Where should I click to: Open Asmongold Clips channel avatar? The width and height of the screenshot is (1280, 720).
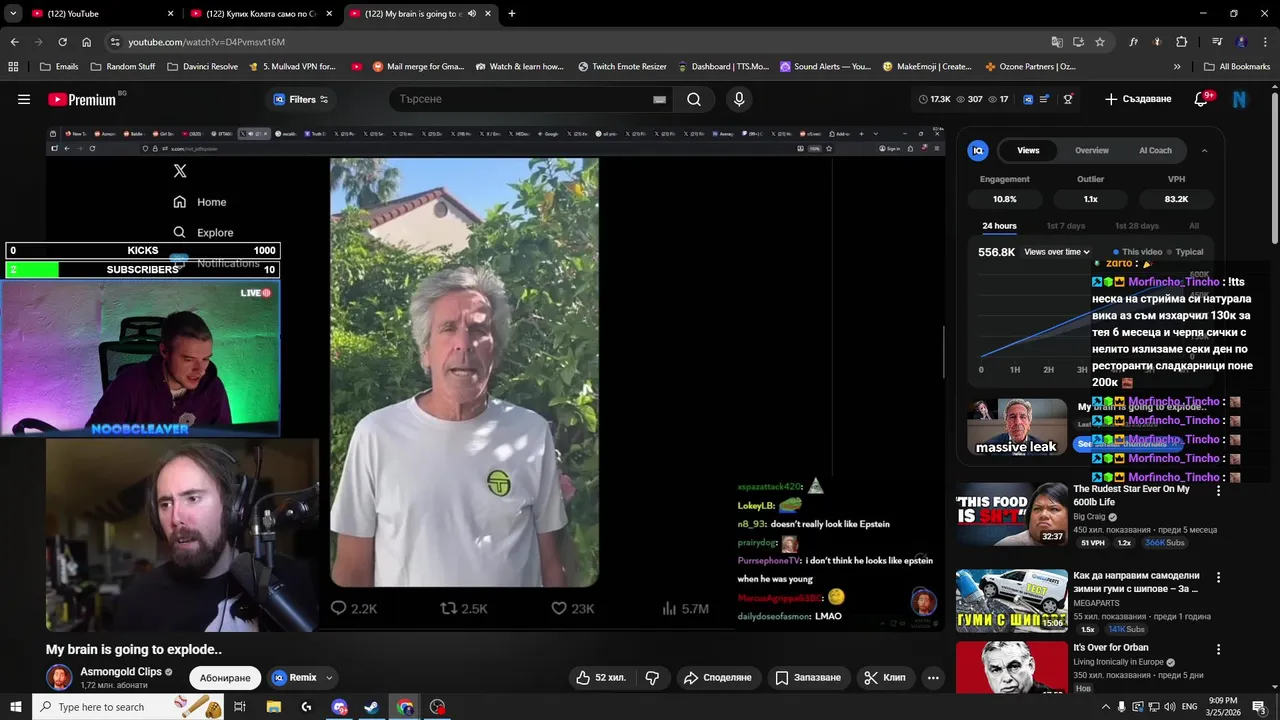click(60, 677)
